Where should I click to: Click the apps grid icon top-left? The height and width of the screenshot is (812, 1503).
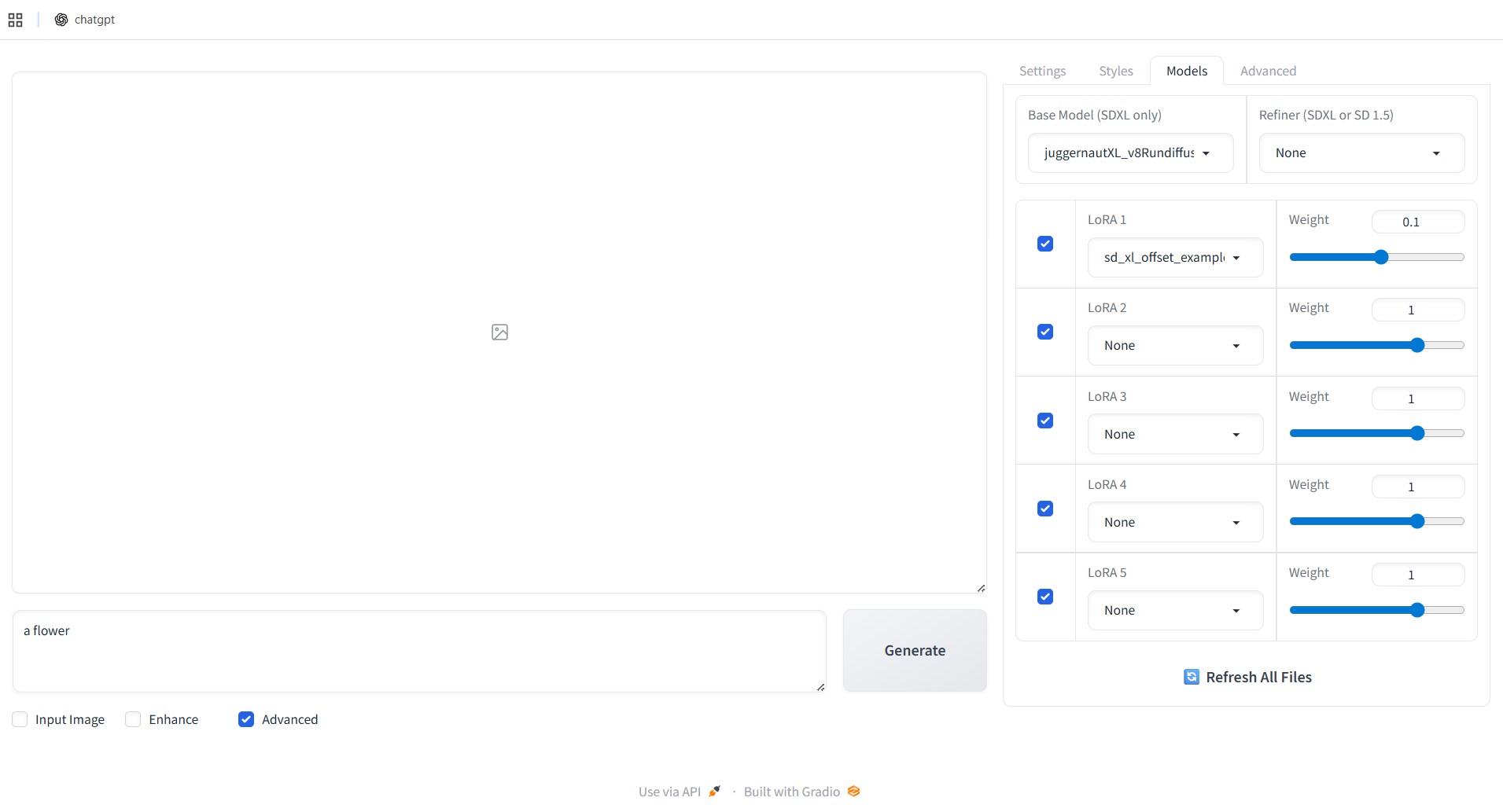point(16,20)
